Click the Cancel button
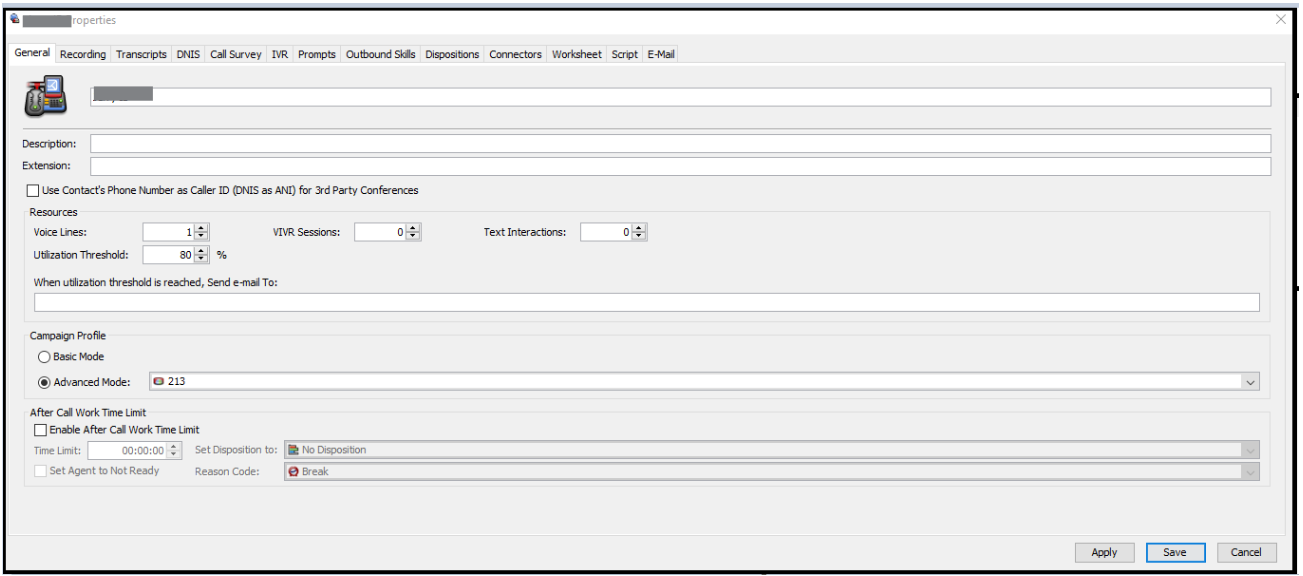This screenshot has height=576, width=1303. (1246, 552)
